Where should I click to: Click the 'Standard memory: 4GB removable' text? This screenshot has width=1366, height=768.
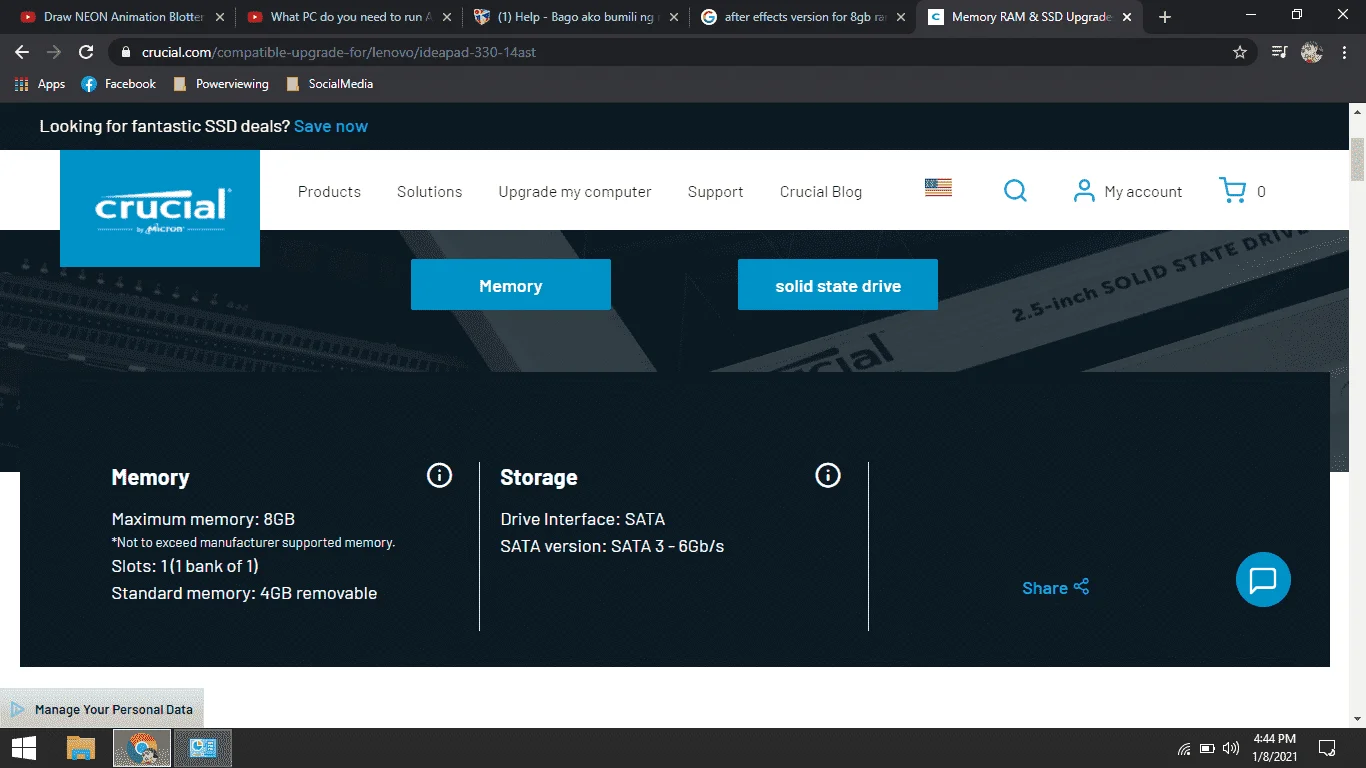click(x=244, y=593)
